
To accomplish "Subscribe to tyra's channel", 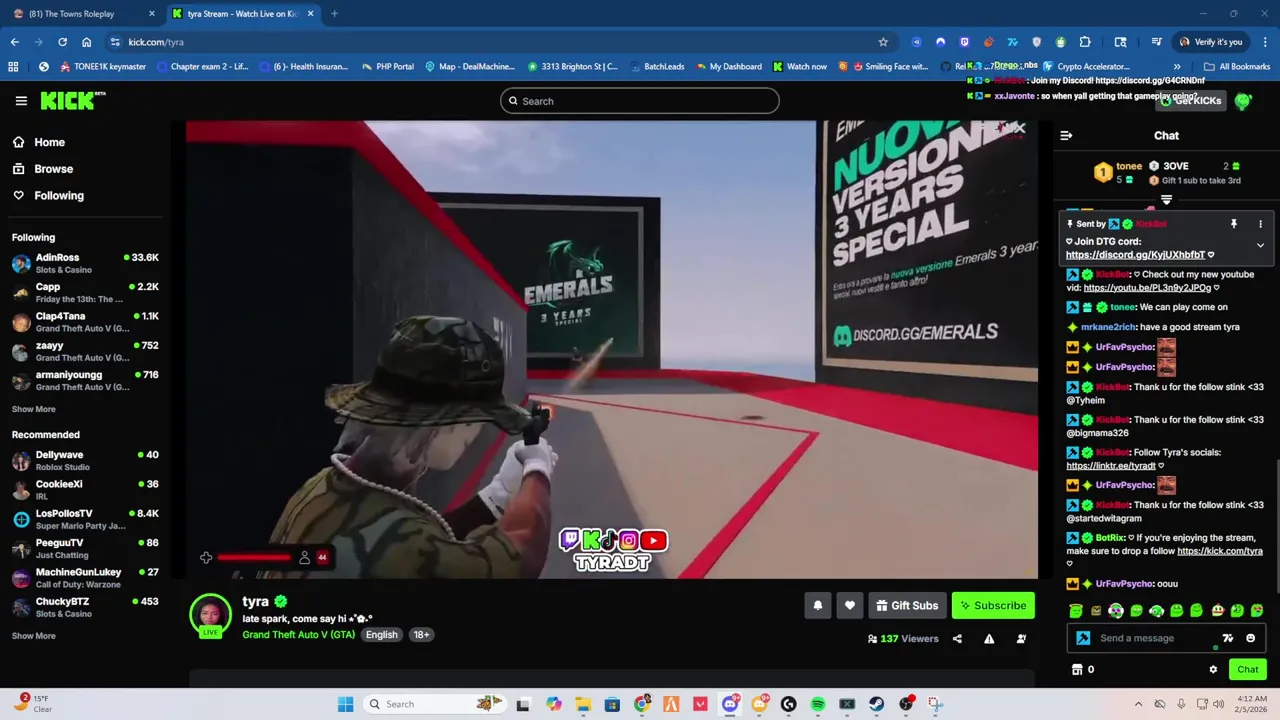I will [x=993, y=606].
